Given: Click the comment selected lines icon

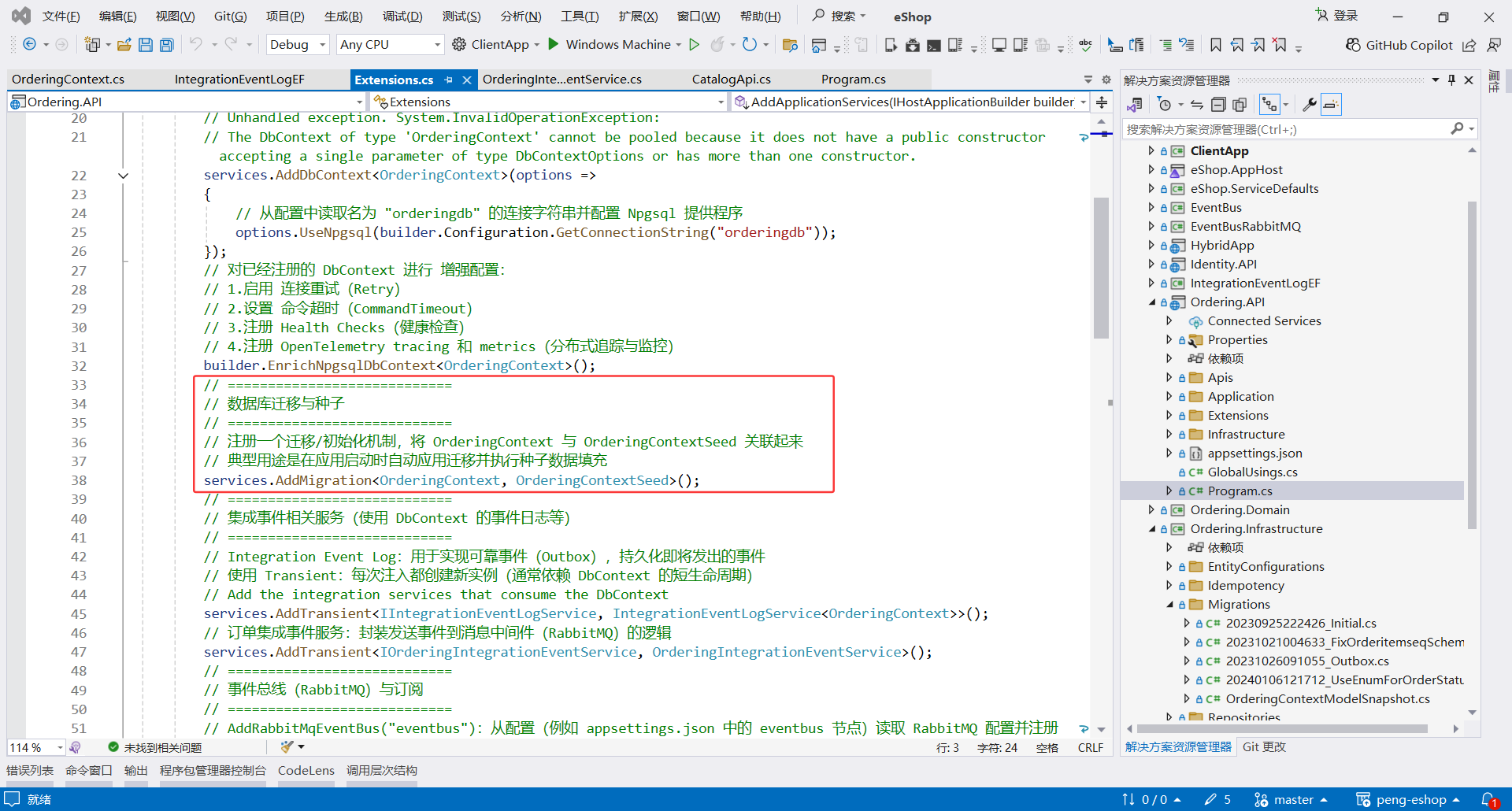Looking at the screenshot, I should pos(1165,45).
